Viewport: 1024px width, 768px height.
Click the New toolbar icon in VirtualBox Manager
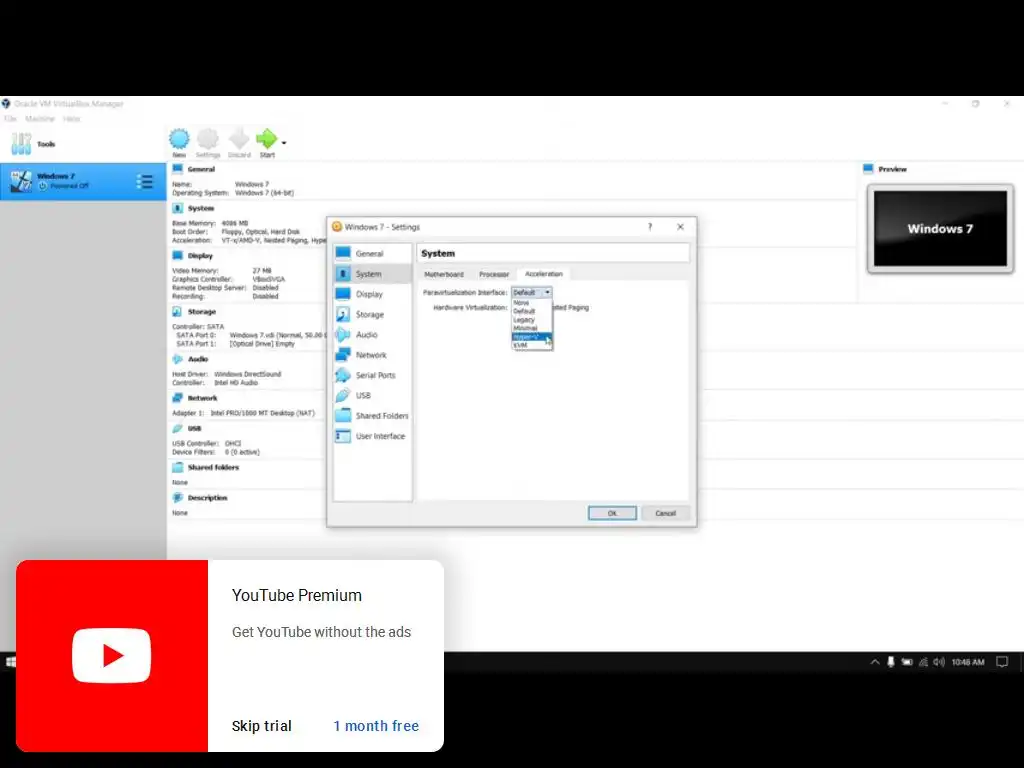click(x=179, y=142)
